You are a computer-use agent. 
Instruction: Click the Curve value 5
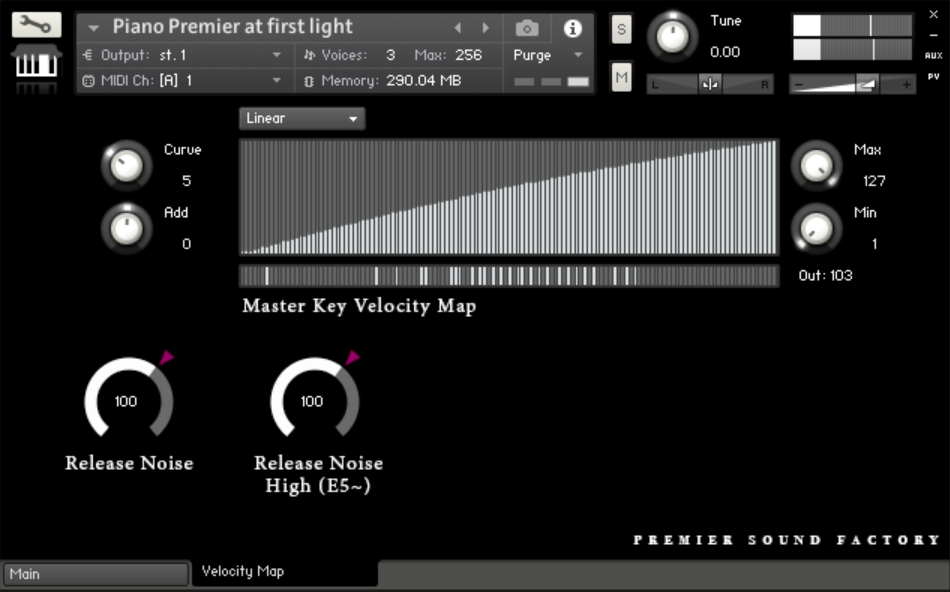coord(186,181)
